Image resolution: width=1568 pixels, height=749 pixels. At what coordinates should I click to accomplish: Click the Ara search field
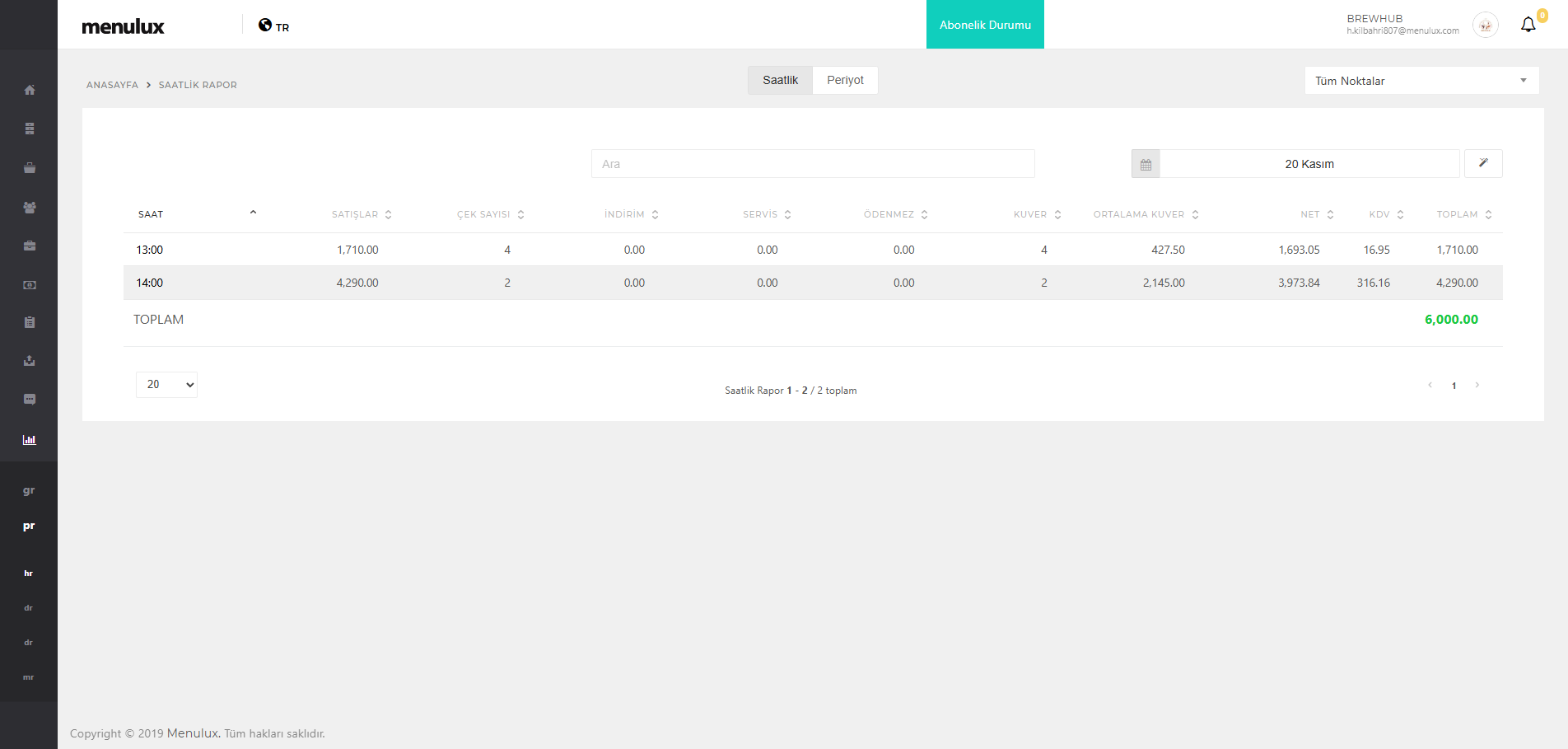tap(813, 164)
